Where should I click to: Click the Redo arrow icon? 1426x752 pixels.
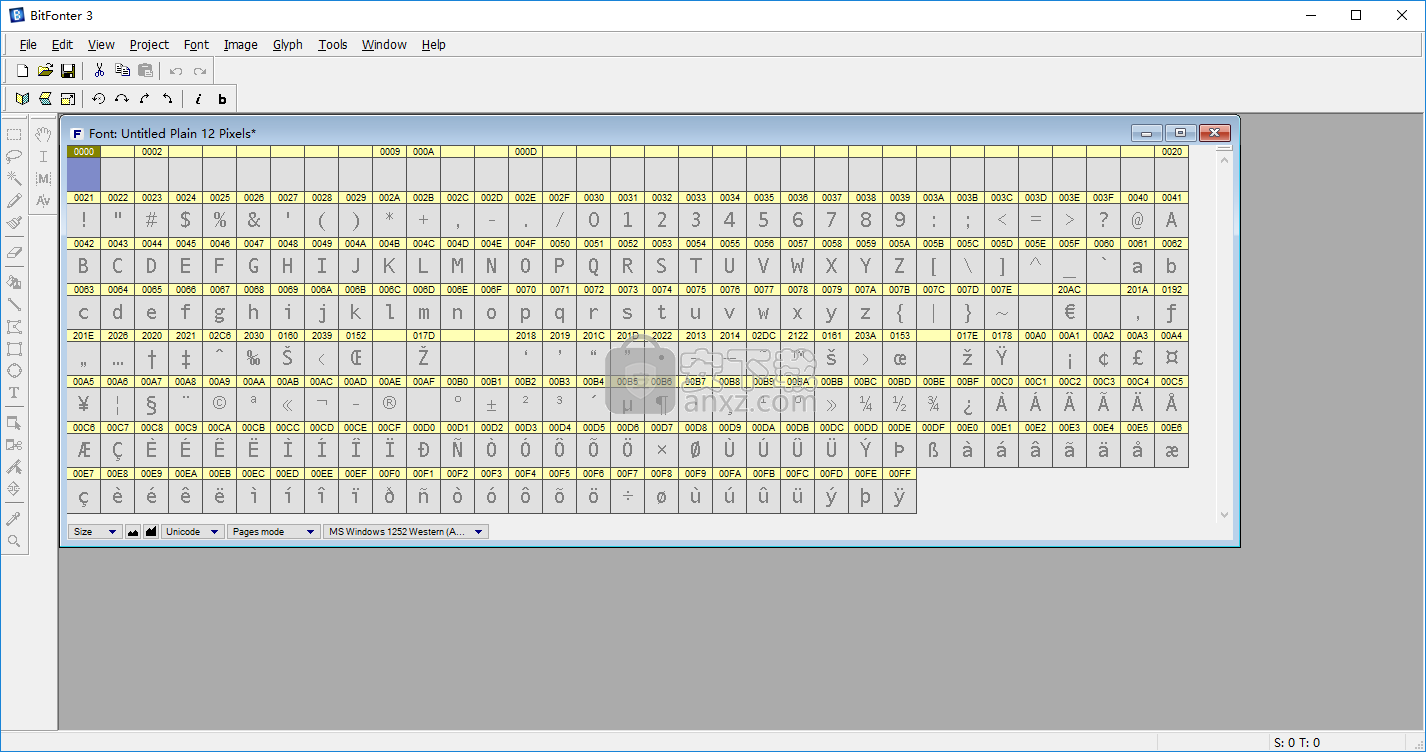(200, 71)
